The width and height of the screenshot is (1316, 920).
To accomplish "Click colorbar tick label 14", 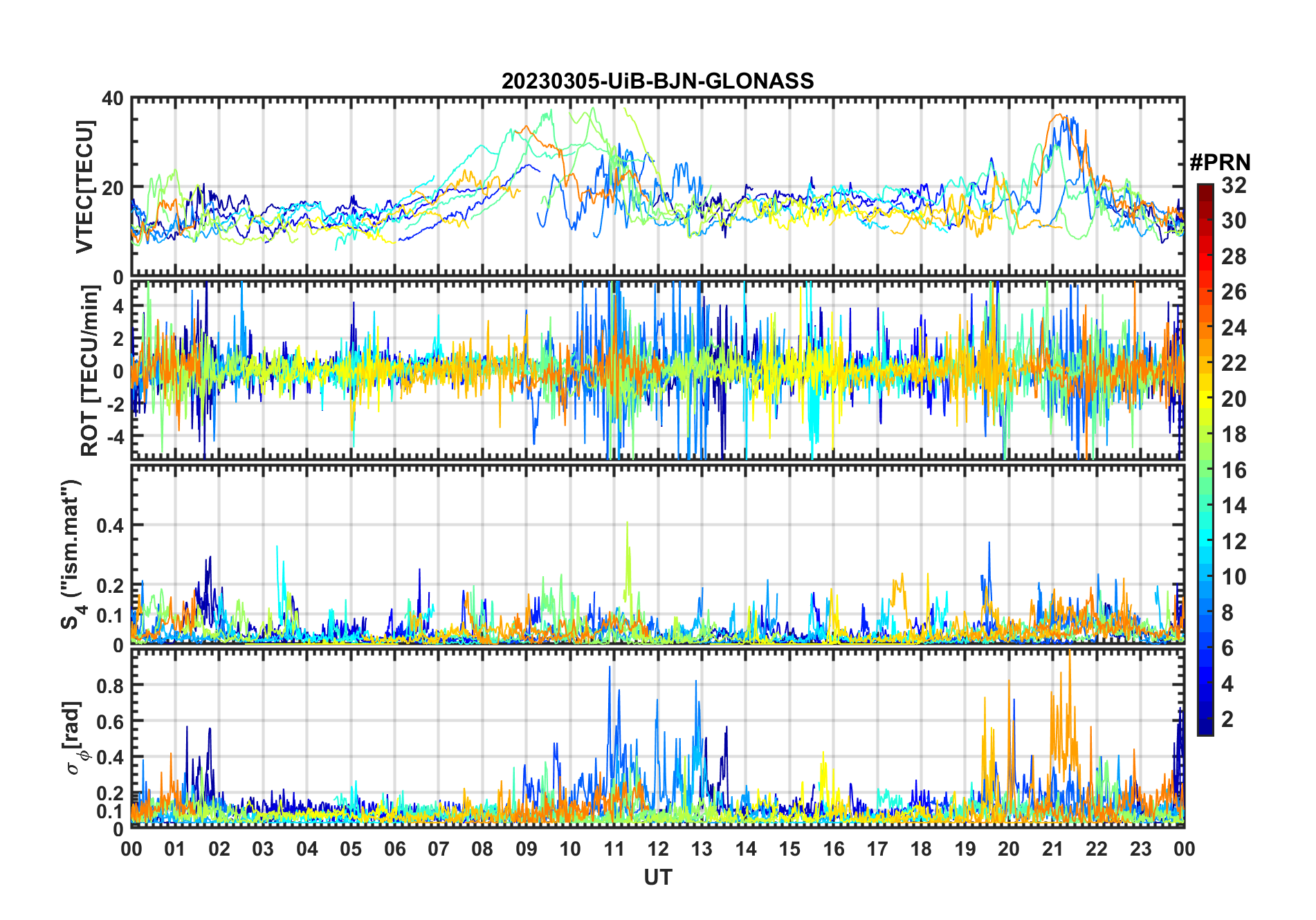I will [1233, 506].
